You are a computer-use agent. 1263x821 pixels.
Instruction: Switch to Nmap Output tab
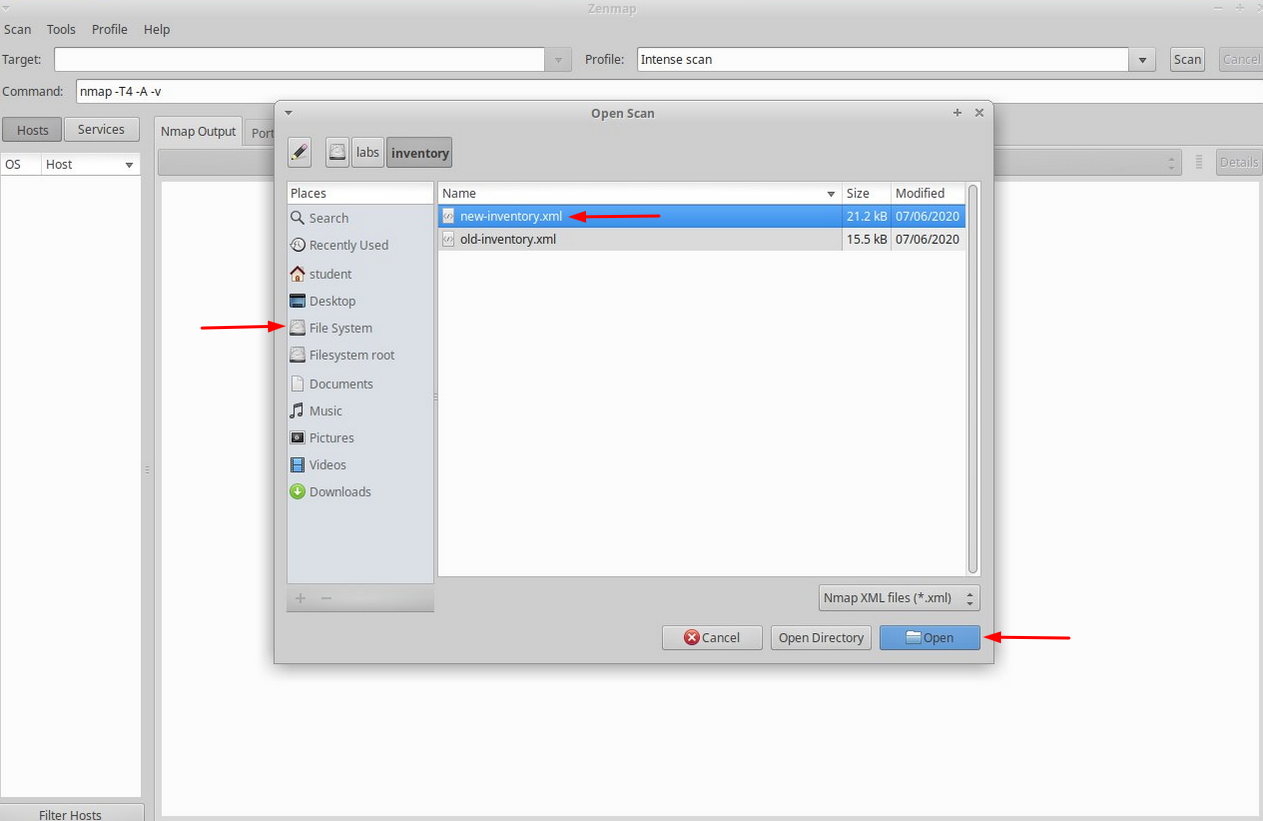(198, 131)
